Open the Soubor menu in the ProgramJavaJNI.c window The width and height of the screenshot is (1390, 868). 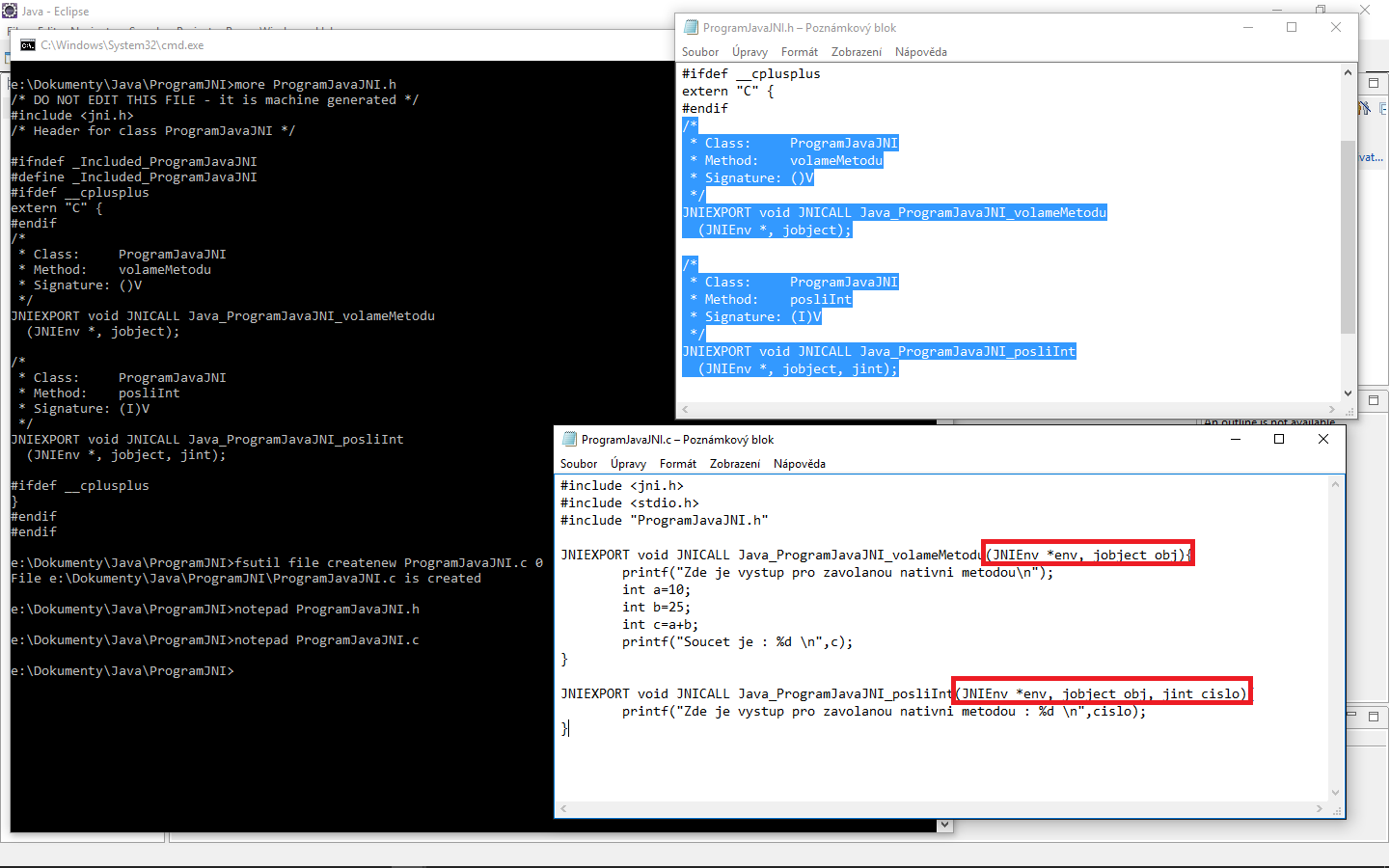pyautogui.click(x=578, y=464)
